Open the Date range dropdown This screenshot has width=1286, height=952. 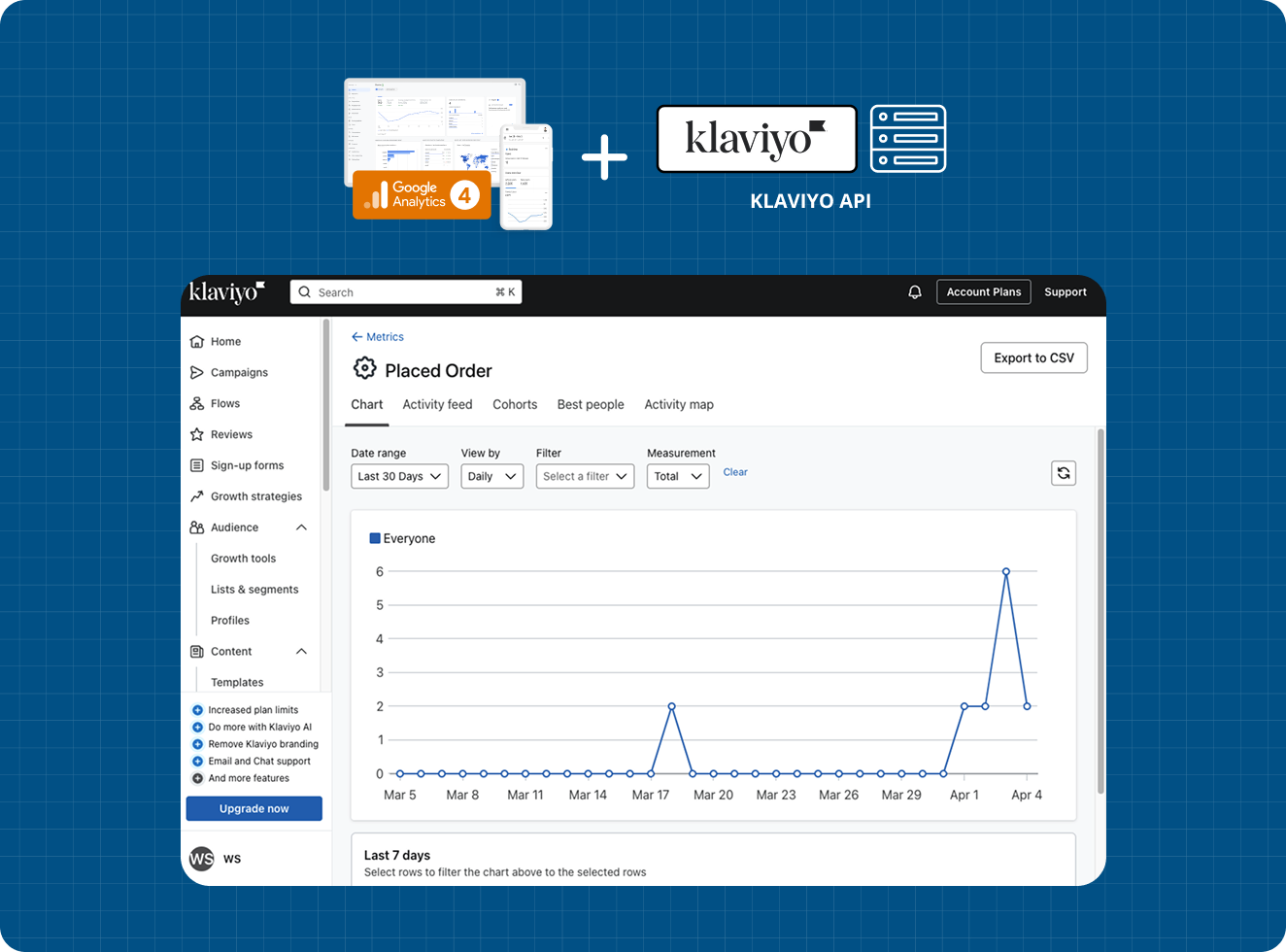tap(399, 476)
